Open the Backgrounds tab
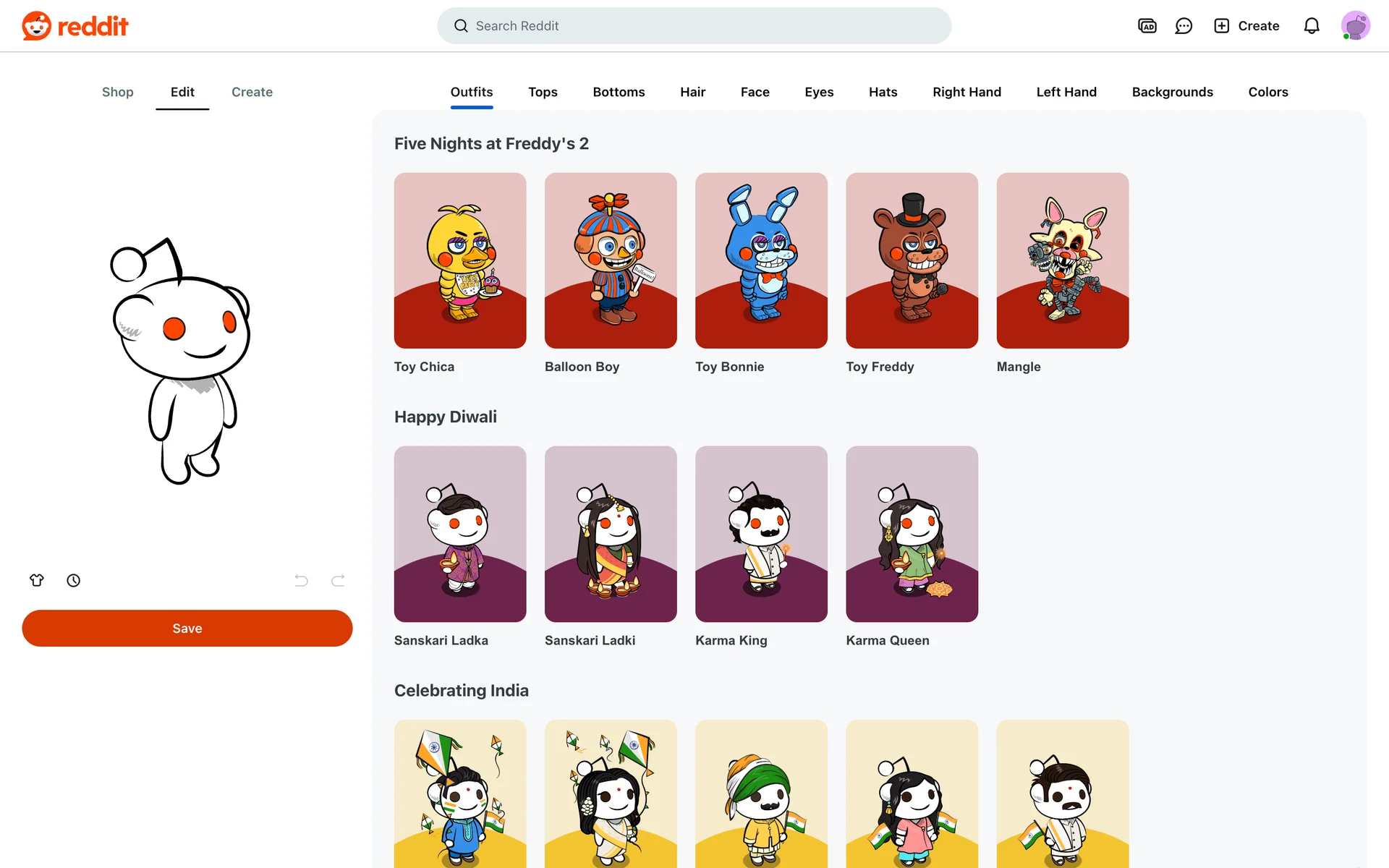Image resolution: width=1389 pixels, height=868 pixels. coord(1172,92)
